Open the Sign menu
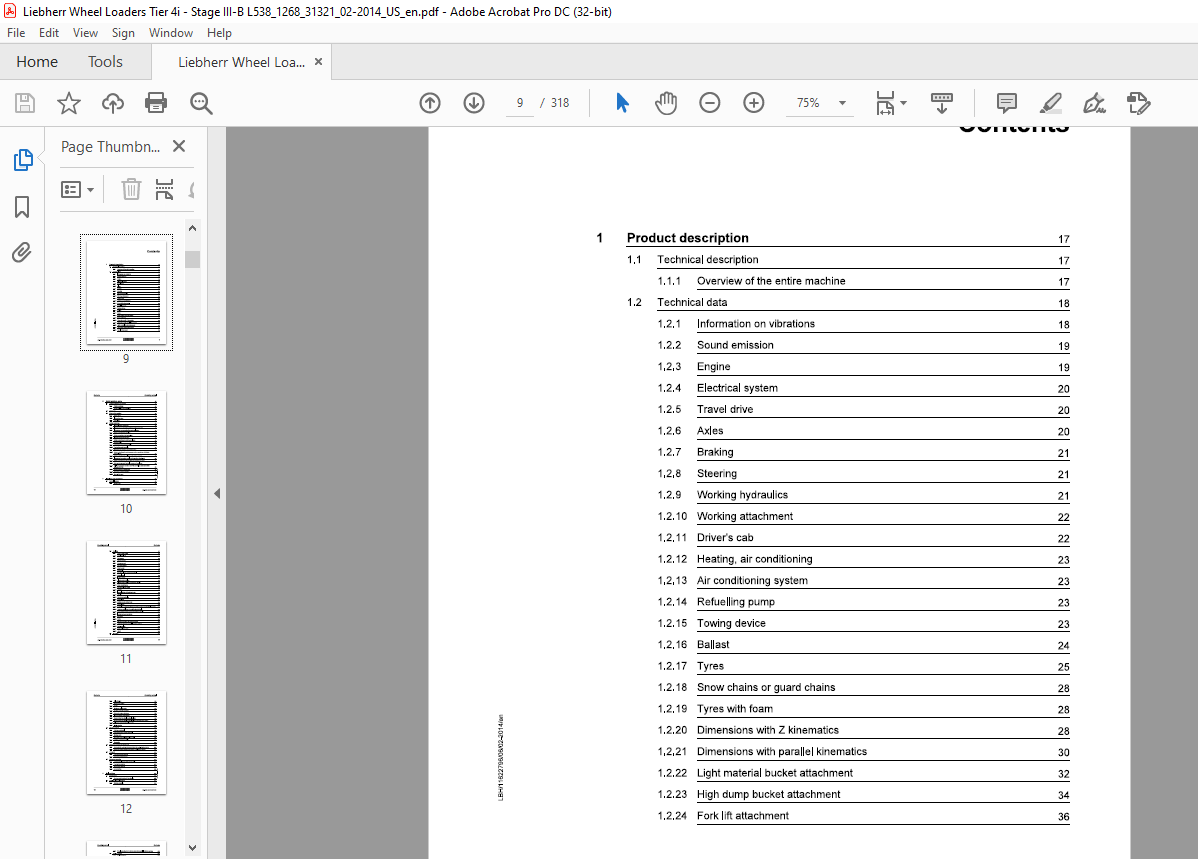Viewport: 1198px width, 859px height. pyautogui.click(x=123, y=33)
